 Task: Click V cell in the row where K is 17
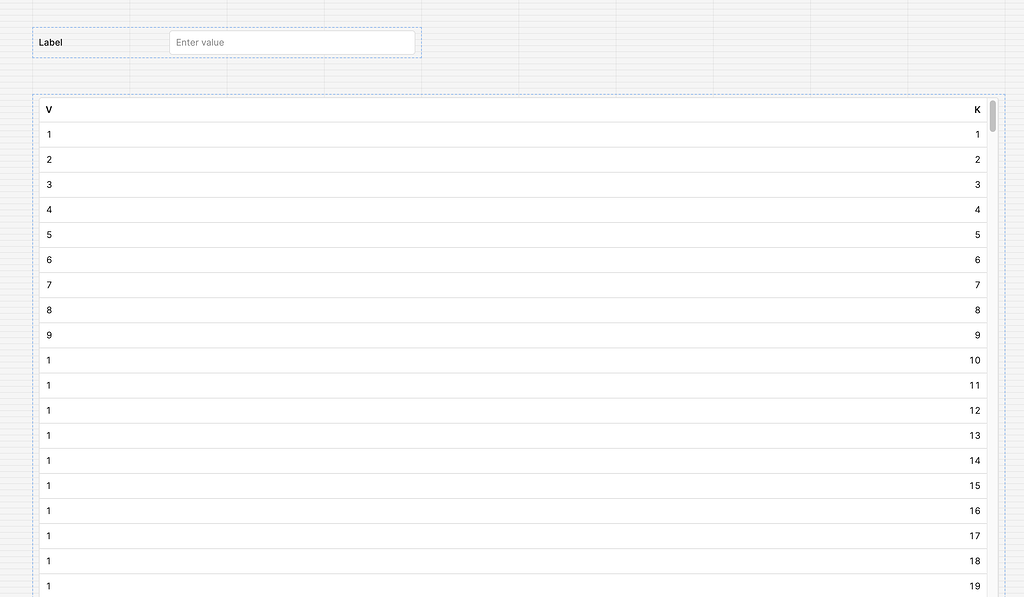pyautogui.click(x=49, y=536)
